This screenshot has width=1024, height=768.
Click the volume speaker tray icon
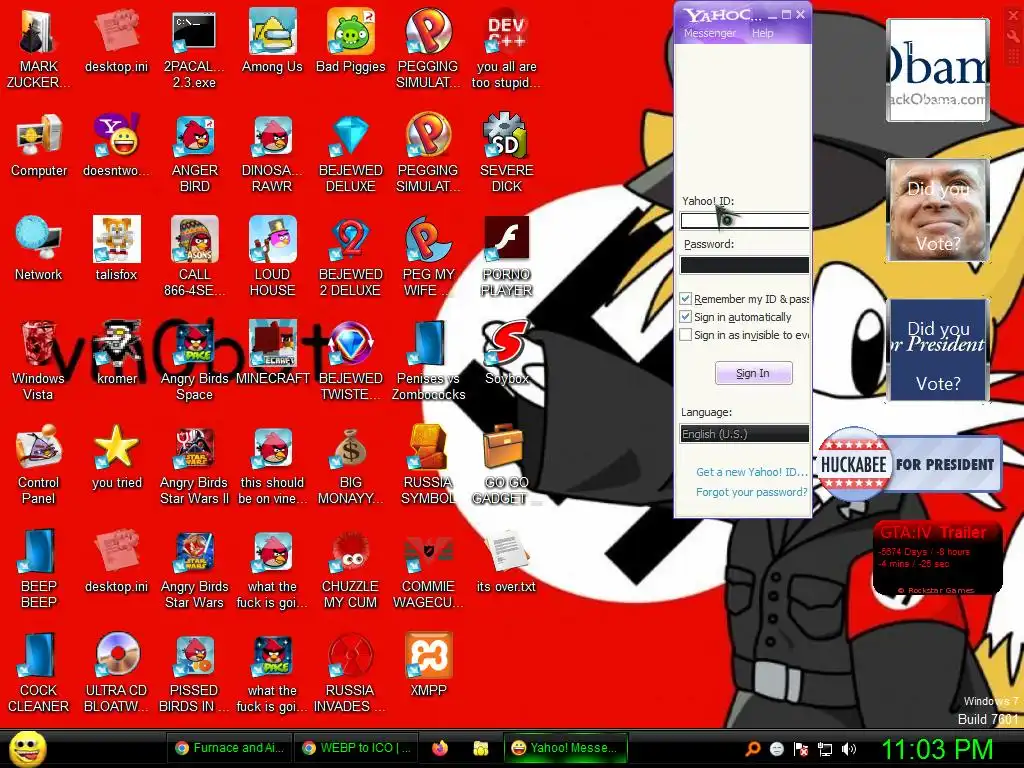[848, 749]
